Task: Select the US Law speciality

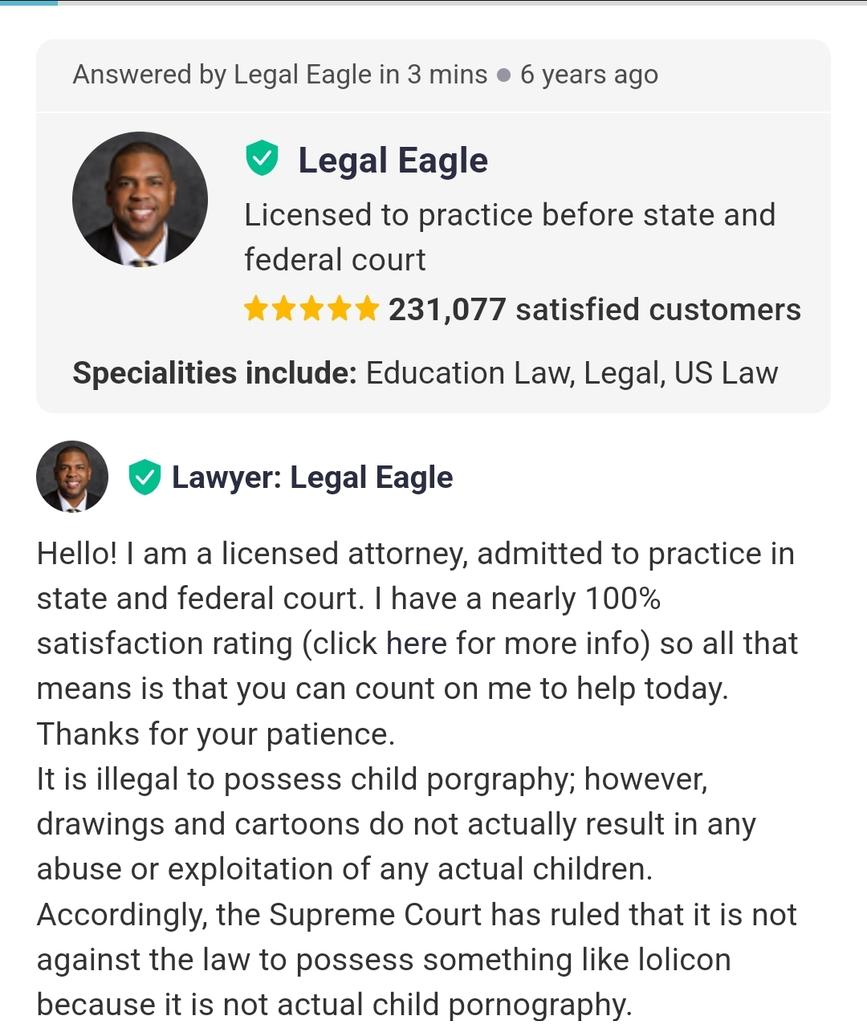Action: click(x=725, y=373)
